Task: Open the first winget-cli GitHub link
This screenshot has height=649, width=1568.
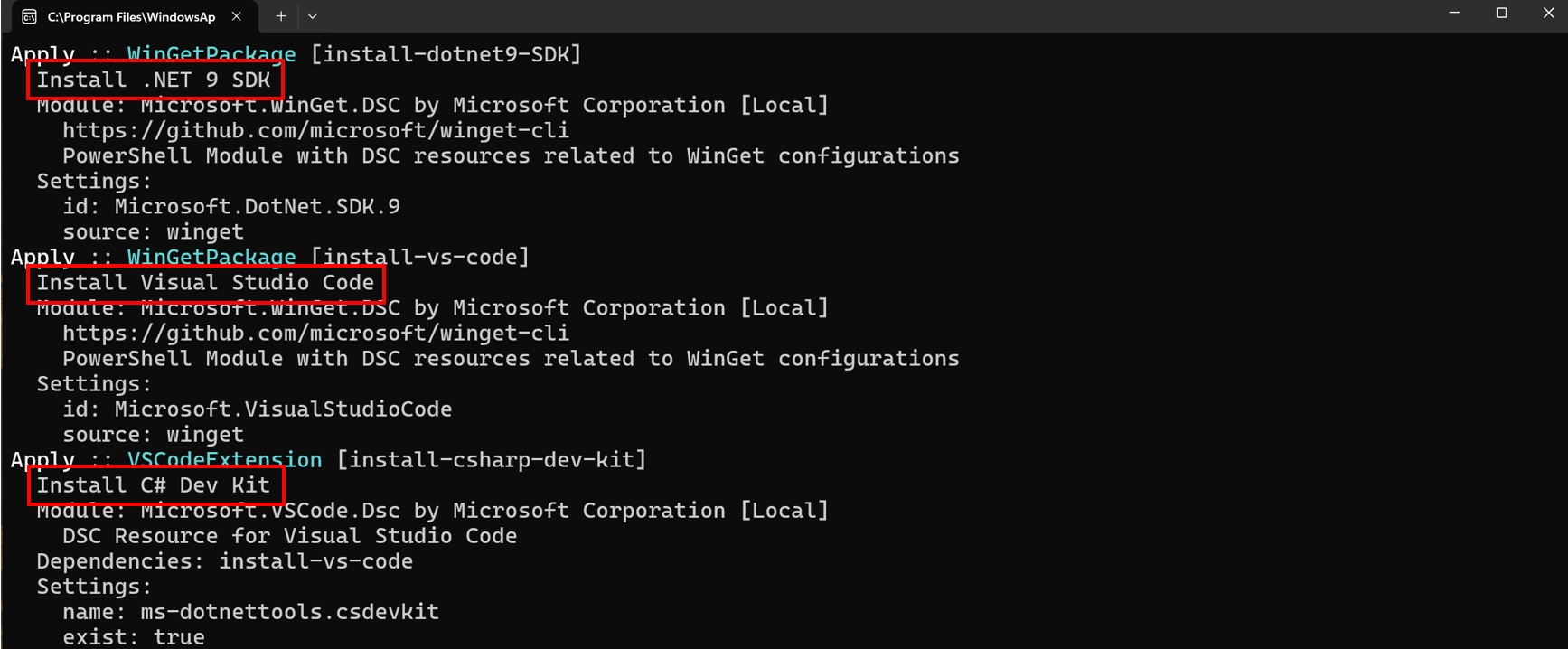Action: [315, 131]
